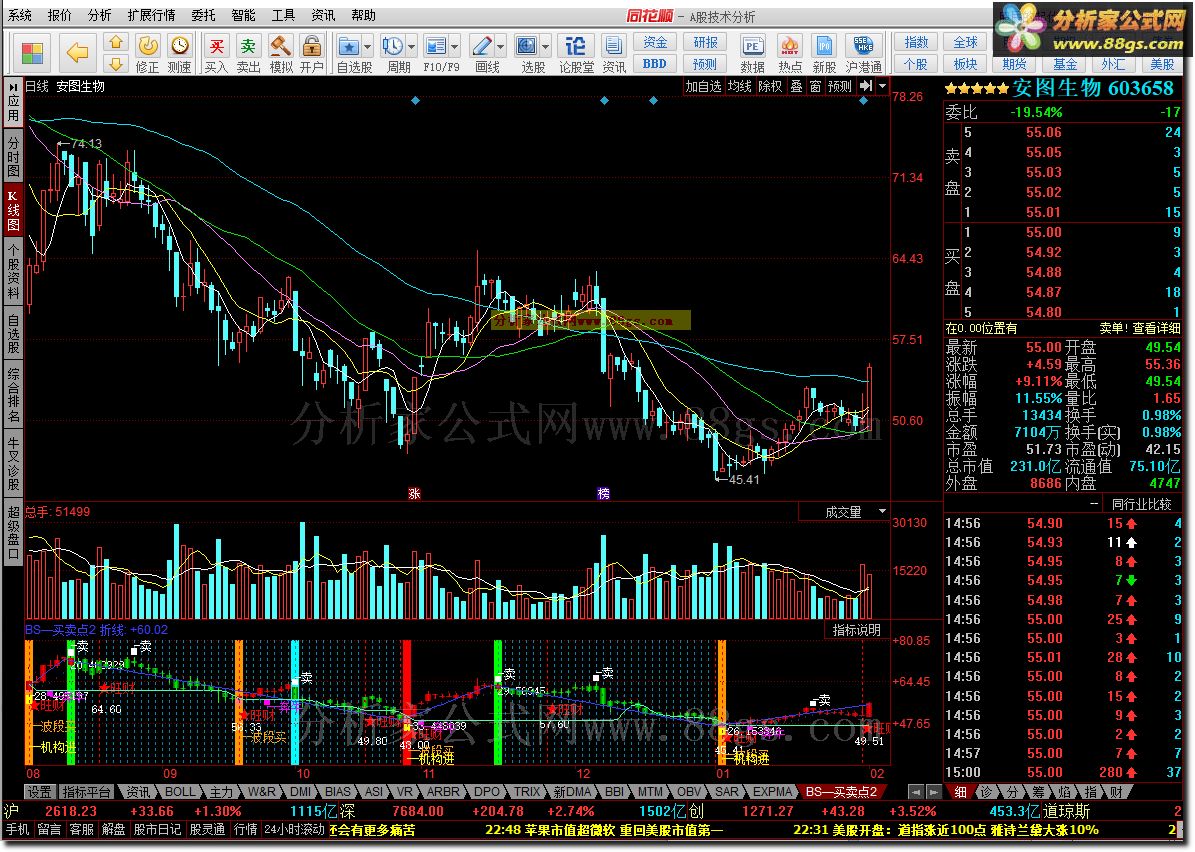1195x852 pixels.
Task: Open the 报价 menu
Action: (59, 14)
